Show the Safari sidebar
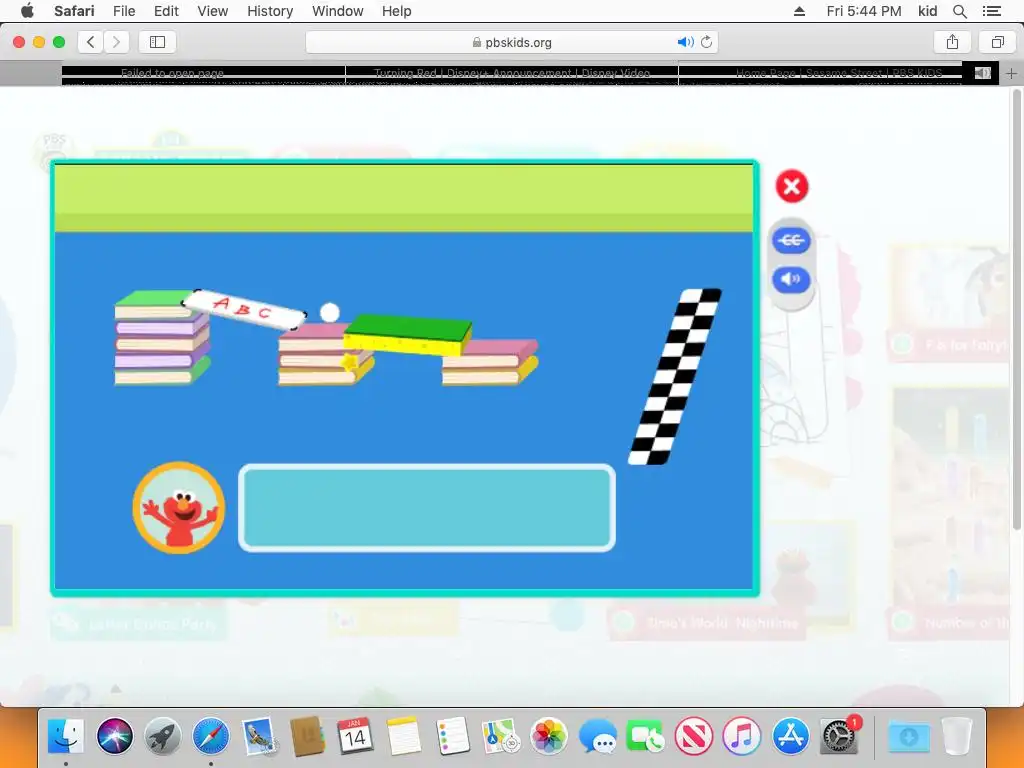 [x=157, y=42]
